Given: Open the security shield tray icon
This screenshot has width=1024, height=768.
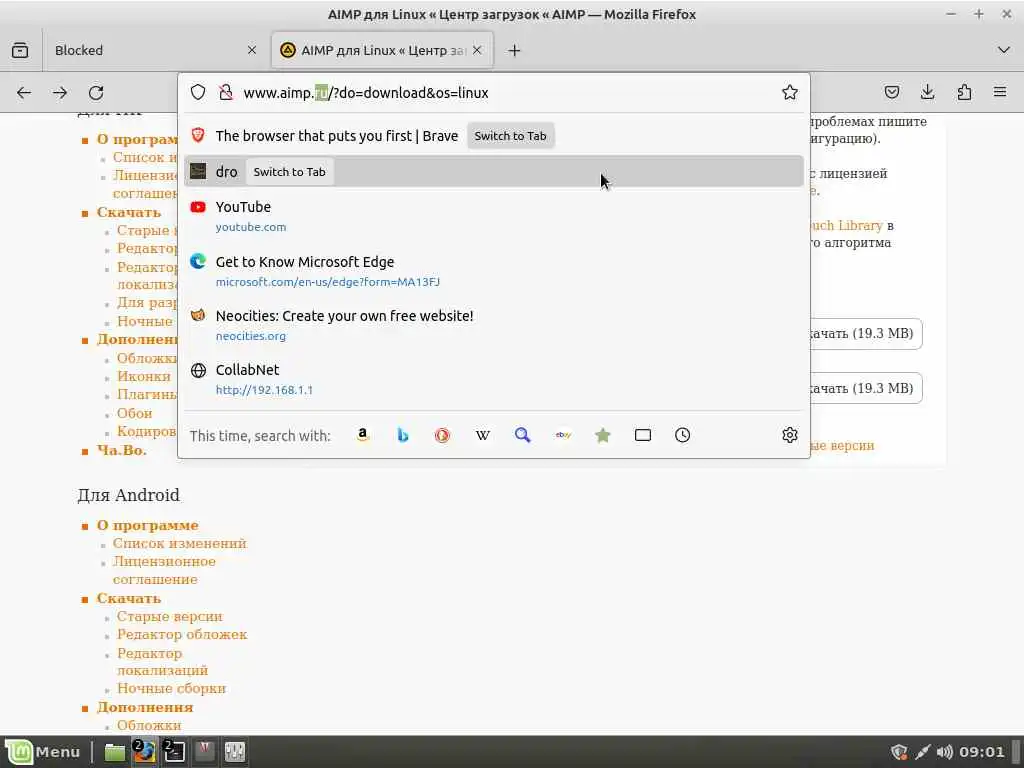Looking at the screenshot, I should click(899, 752).
